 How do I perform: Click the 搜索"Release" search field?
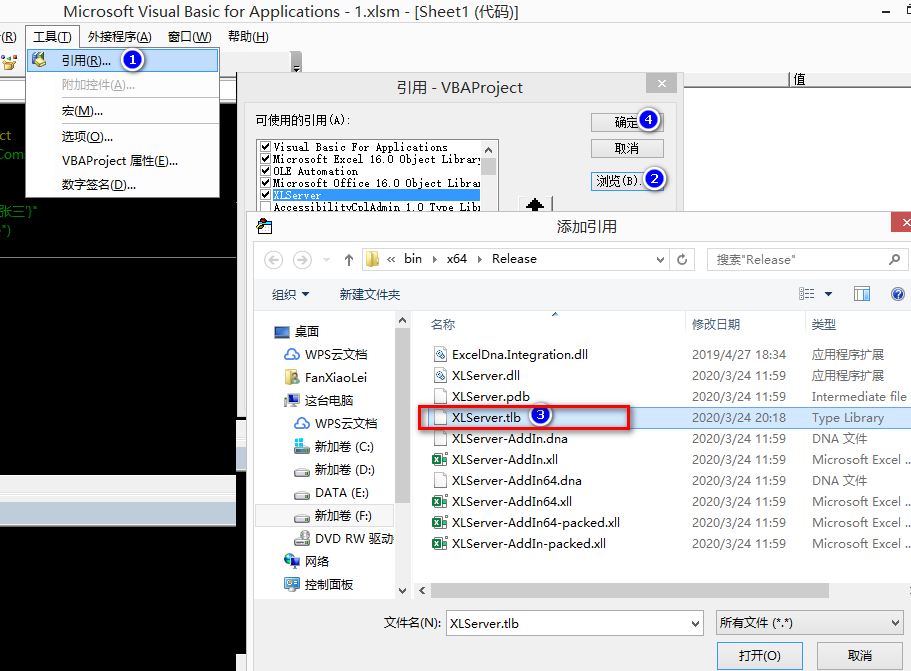pyautogui.click(x=800, y=260)
